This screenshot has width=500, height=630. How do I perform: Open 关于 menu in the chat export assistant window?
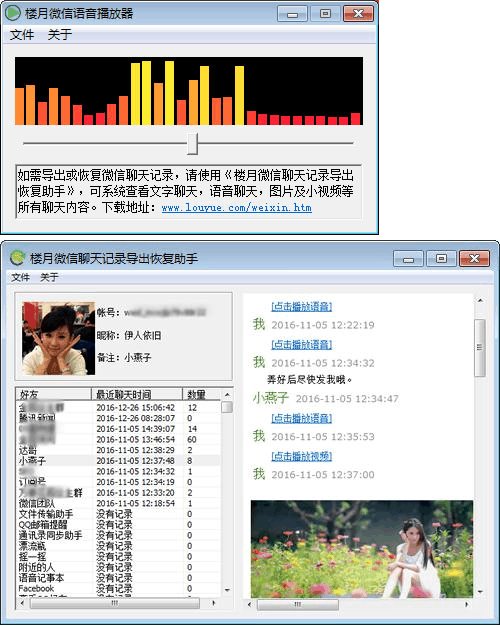click(49, 277)
